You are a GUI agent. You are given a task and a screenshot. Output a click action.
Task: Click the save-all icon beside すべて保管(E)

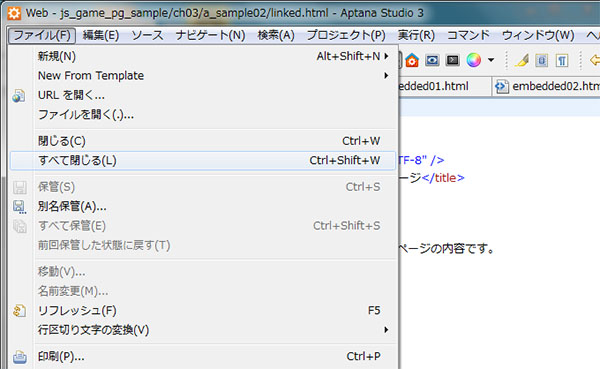[x=20, y=226]
